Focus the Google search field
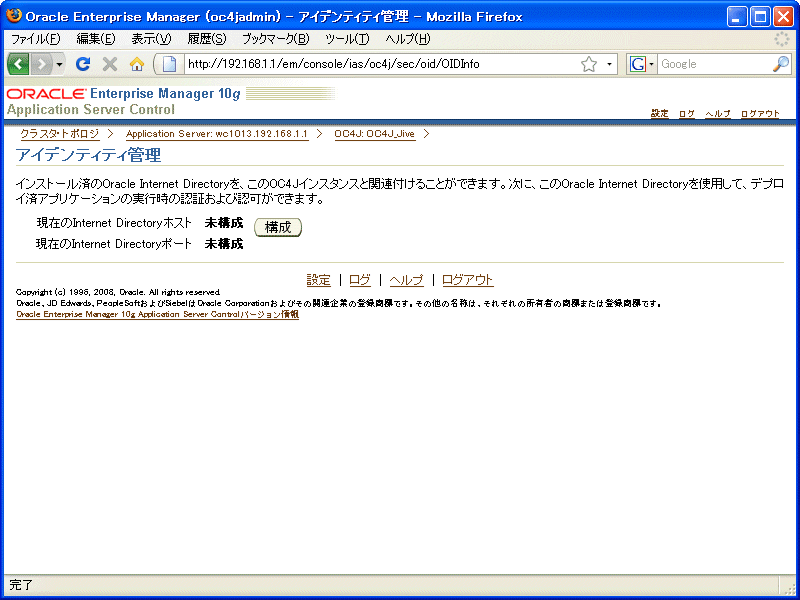This screenshot has height=600, width=800. click(x=715, y=64)
